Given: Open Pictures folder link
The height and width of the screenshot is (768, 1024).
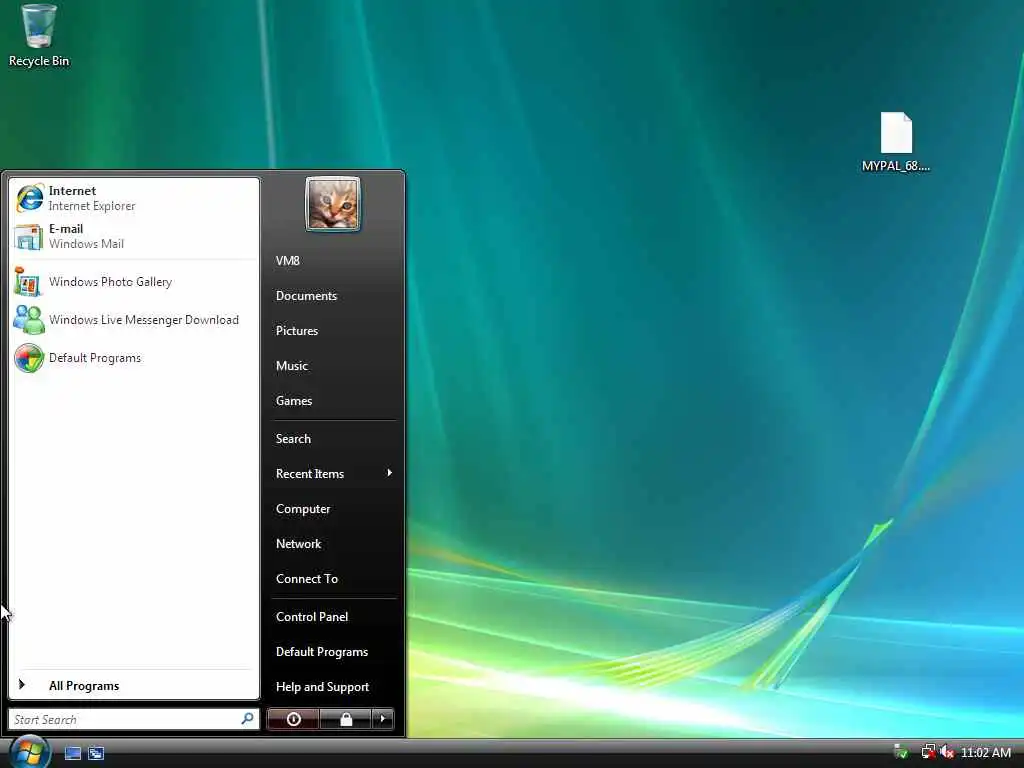Looking at the screenshot, I should pyautogui.click(x=333, y=331).
